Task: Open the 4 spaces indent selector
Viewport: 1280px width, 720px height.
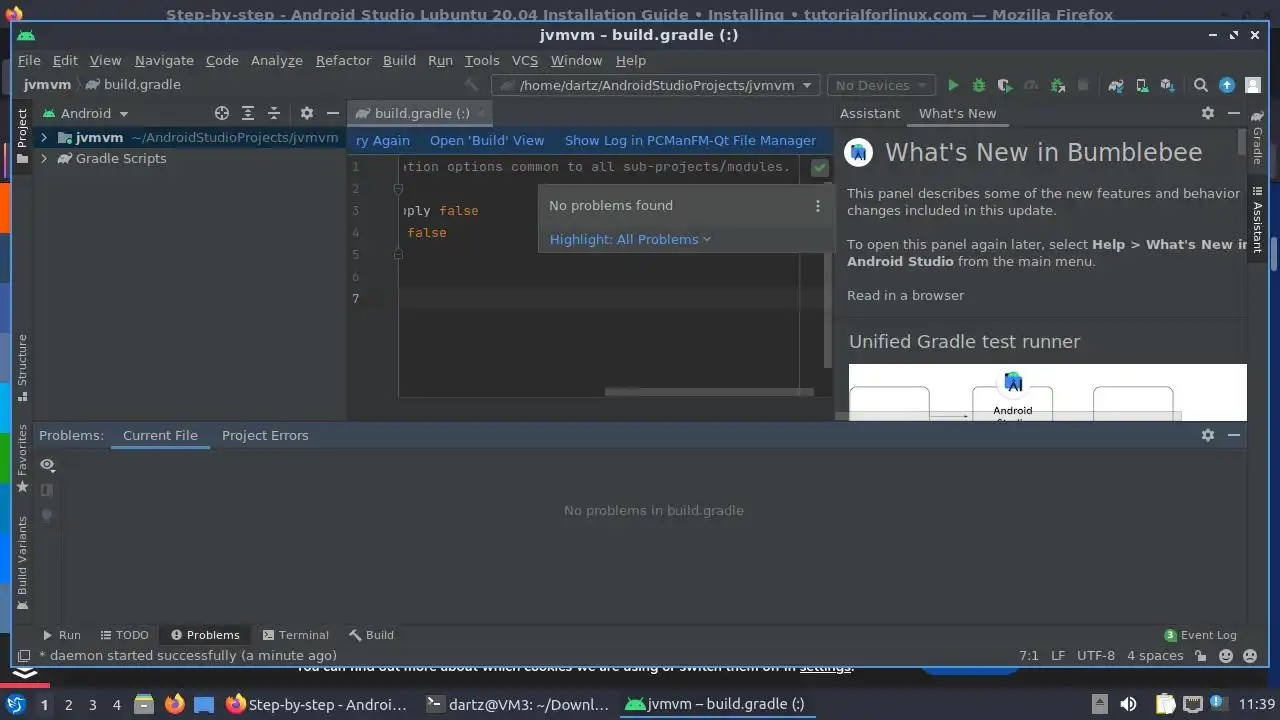Action: tap(1155, 656)
